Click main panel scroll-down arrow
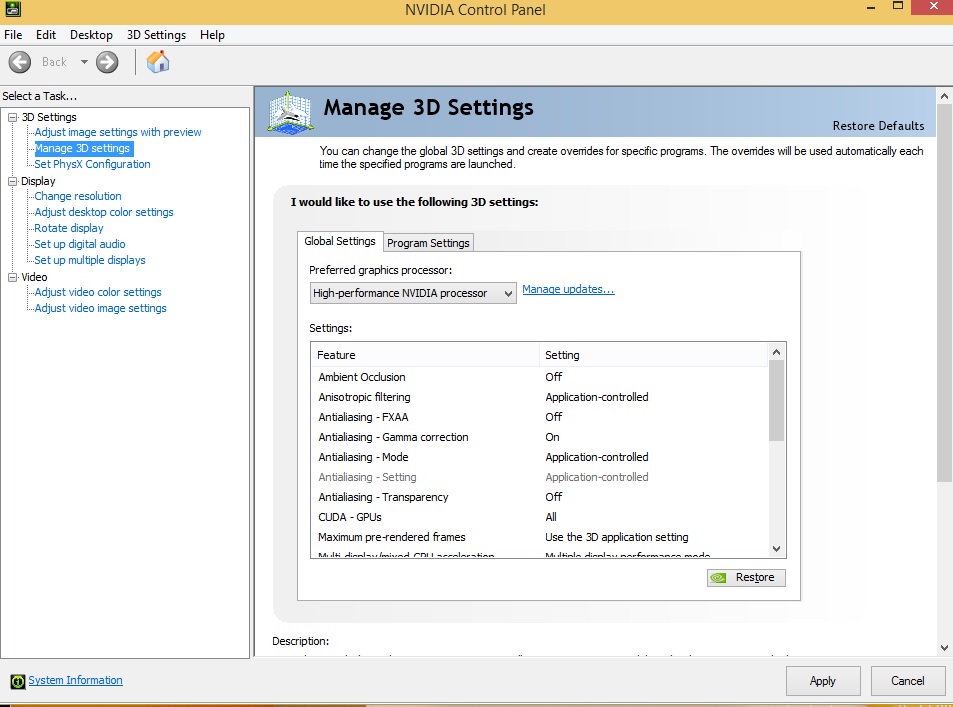The height and width of the screenshot is (707, 953). (x=944, y=648)
